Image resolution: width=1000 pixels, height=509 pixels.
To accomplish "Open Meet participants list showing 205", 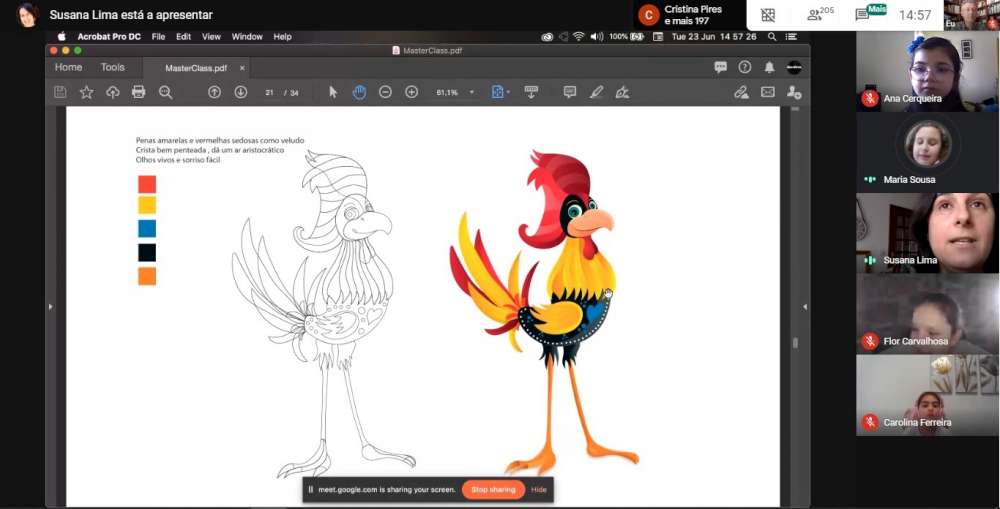I will 820,15.
